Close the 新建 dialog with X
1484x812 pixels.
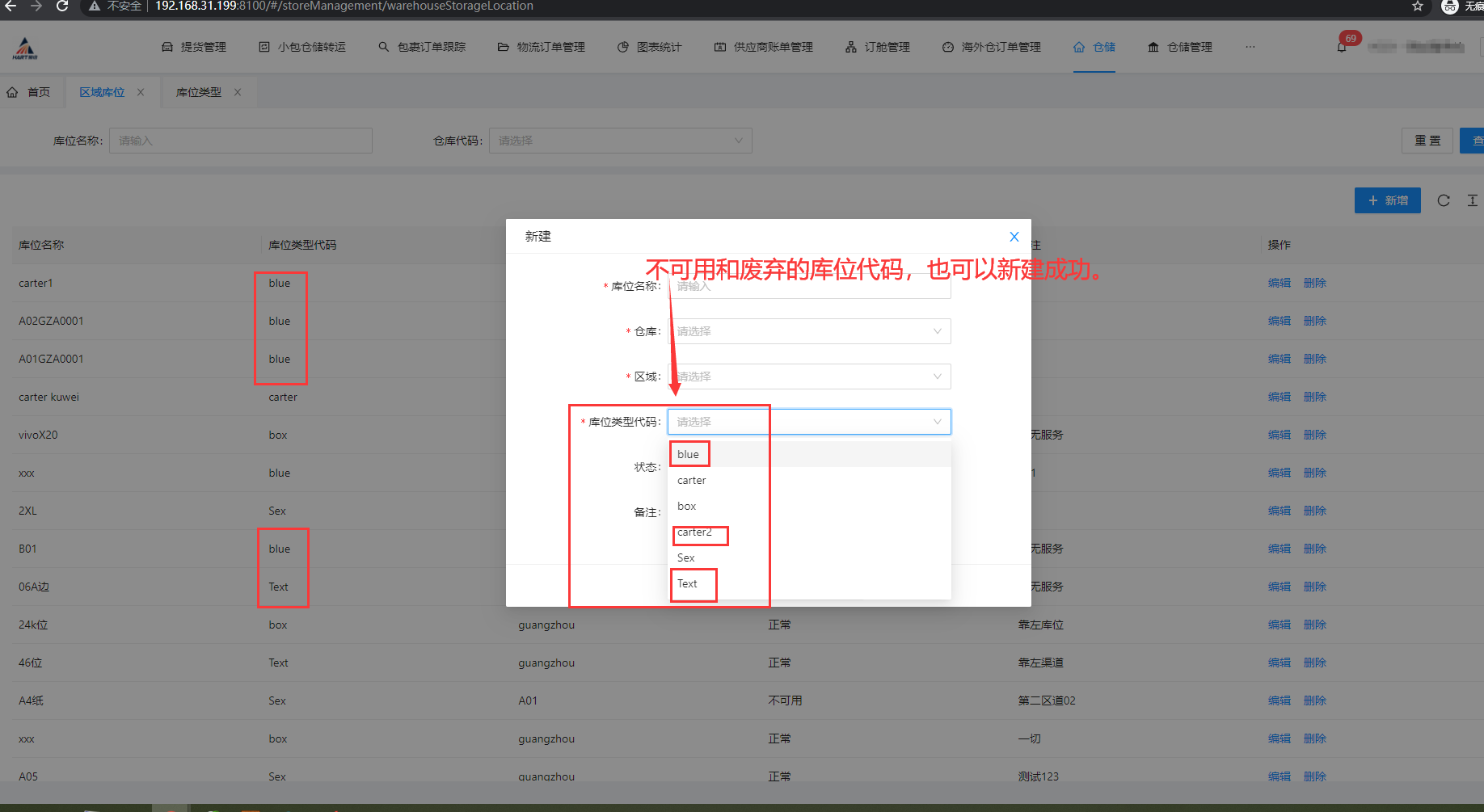[1014, 237]
